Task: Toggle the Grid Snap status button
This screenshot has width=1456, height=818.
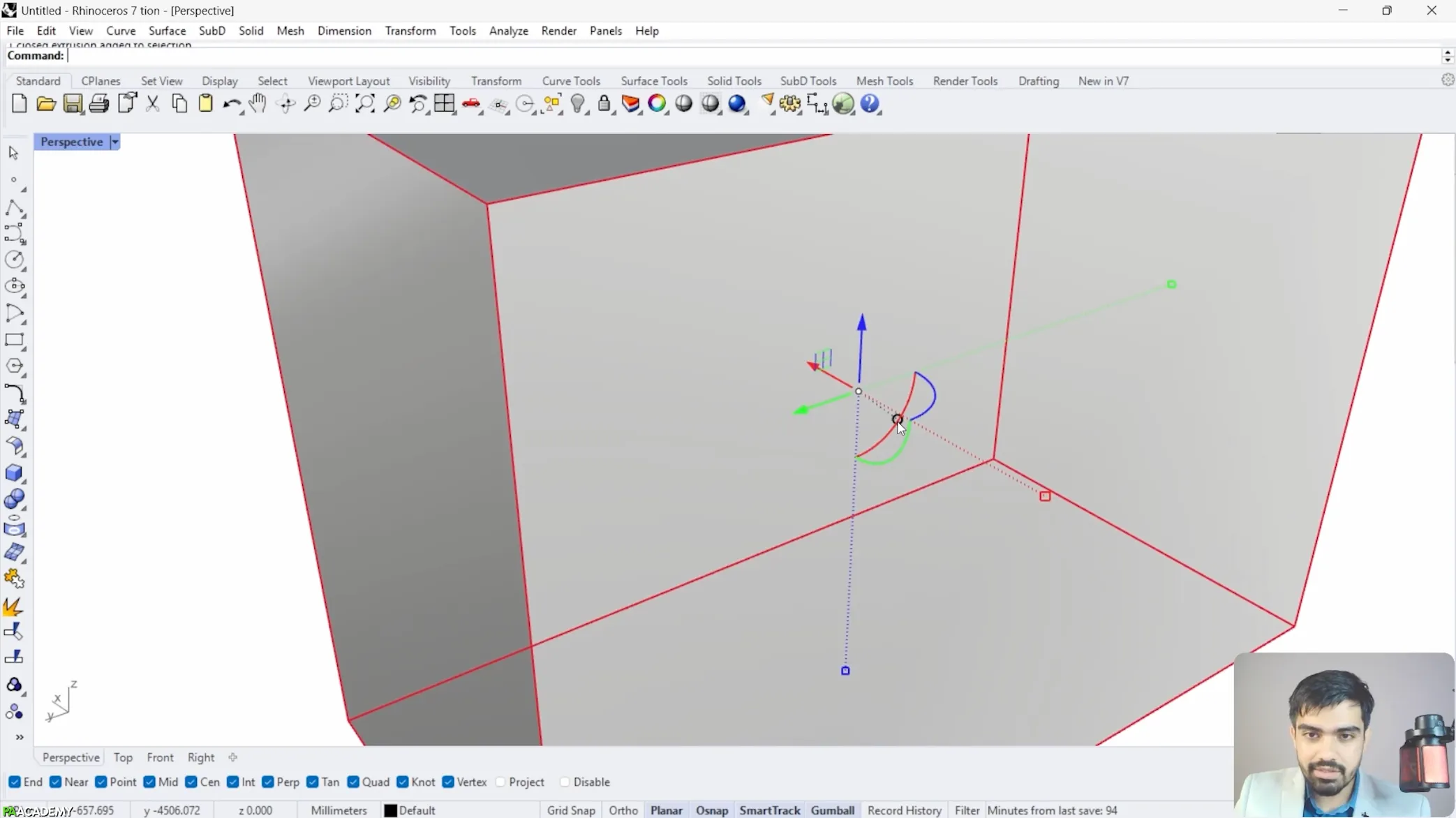Action: click(x=570, y=810)
